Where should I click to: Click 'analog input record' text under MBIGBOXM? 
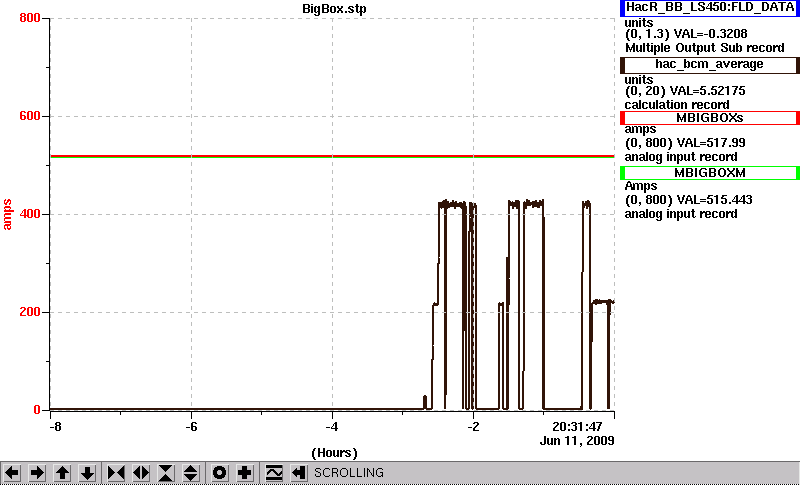pos(681,214)
